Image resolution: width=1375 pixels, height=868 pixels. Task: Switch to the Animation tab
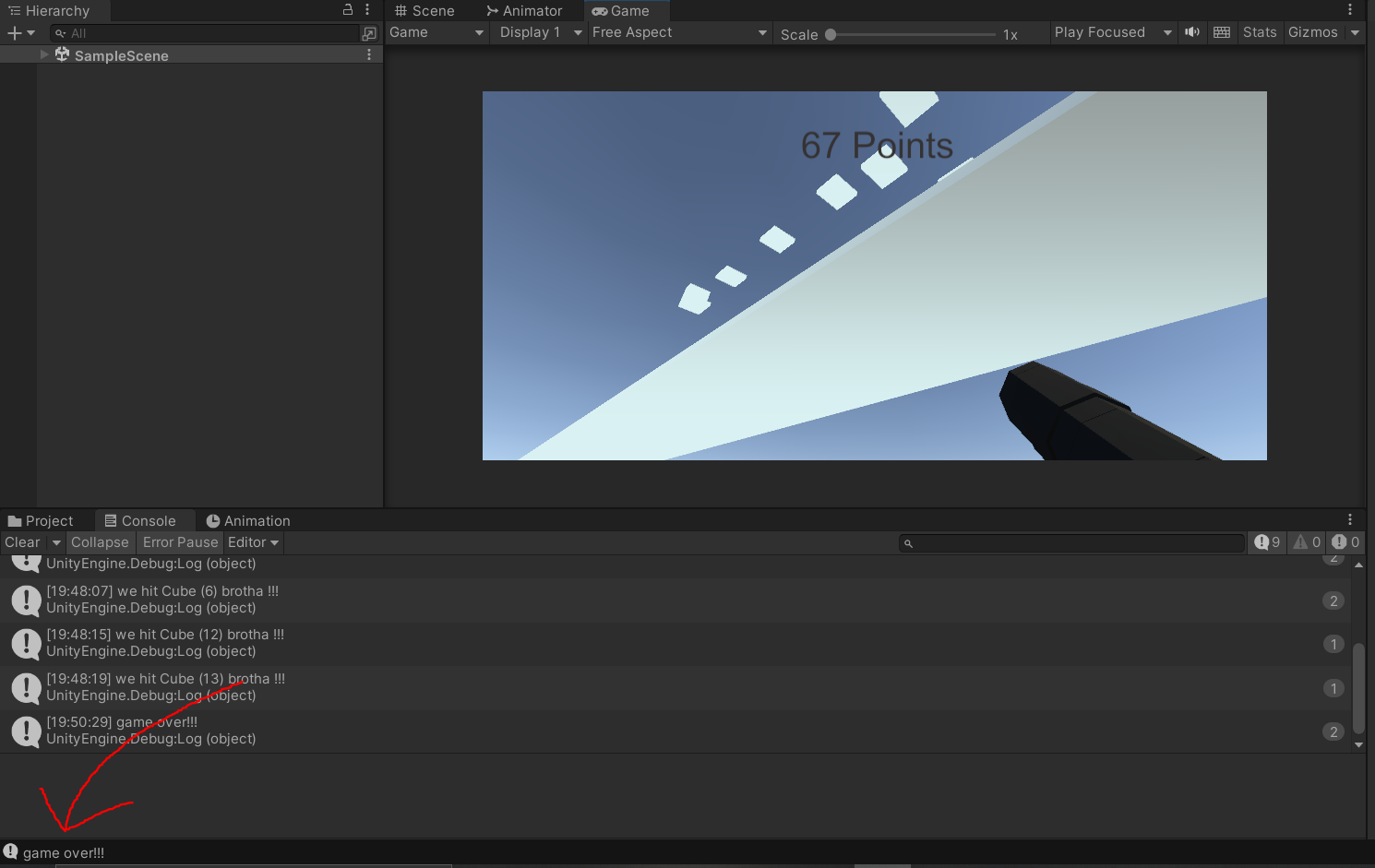pos(247,520)
